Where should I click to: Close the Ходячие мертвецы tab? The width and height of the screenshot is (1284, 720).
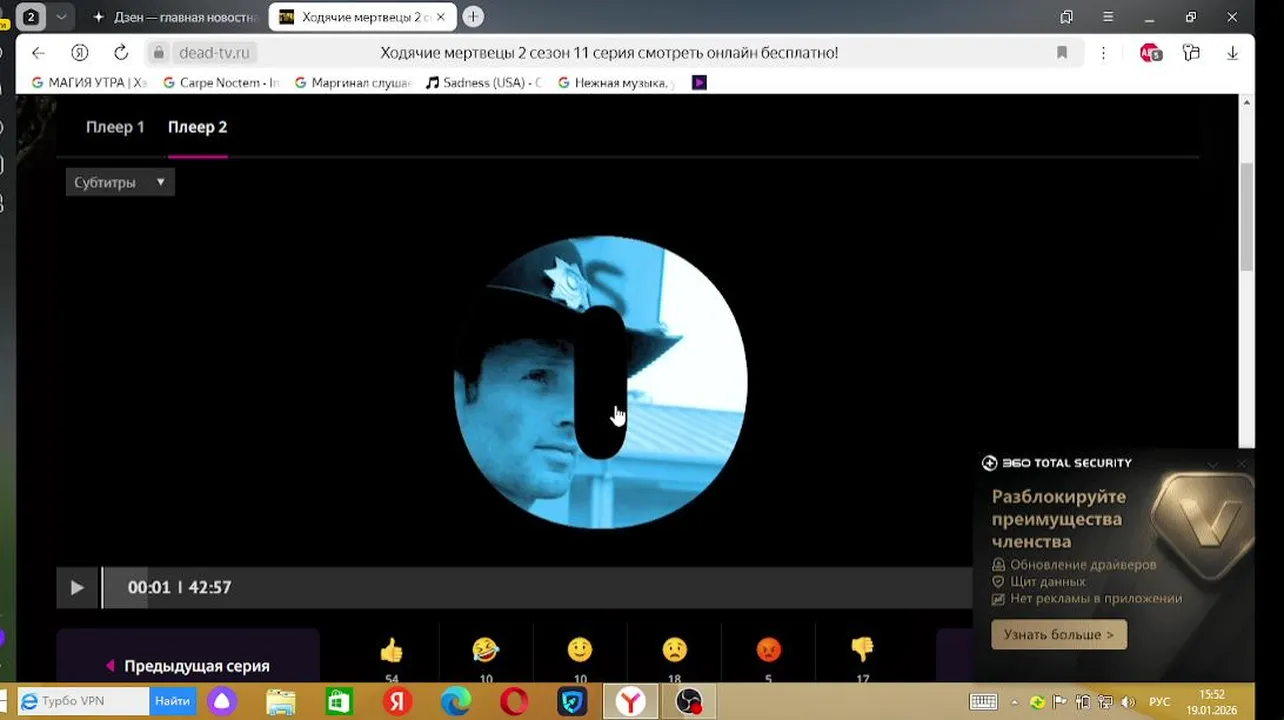[441, 17]
